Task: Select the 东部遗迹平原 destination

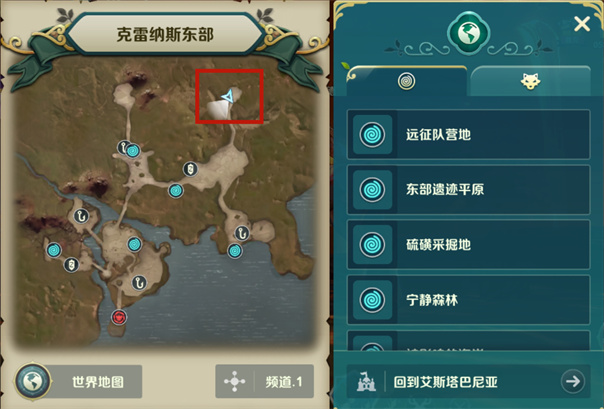Action: (468, 189)
